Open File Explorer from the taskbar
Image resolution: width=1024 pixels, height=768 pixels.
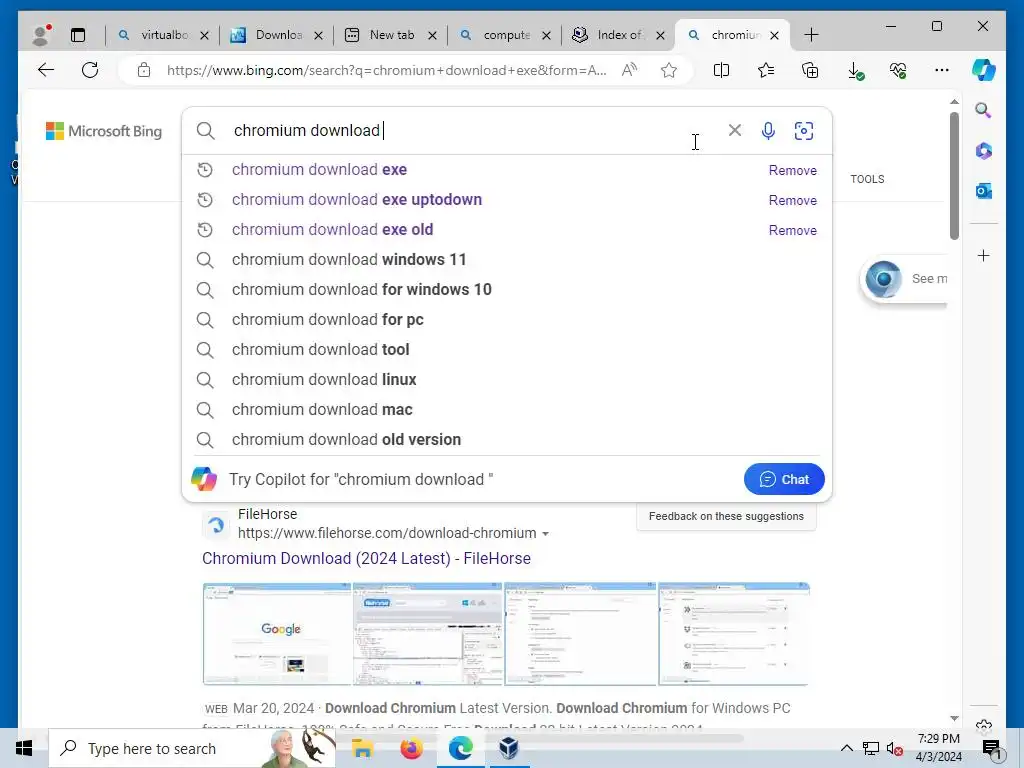[x=362, y=748]
